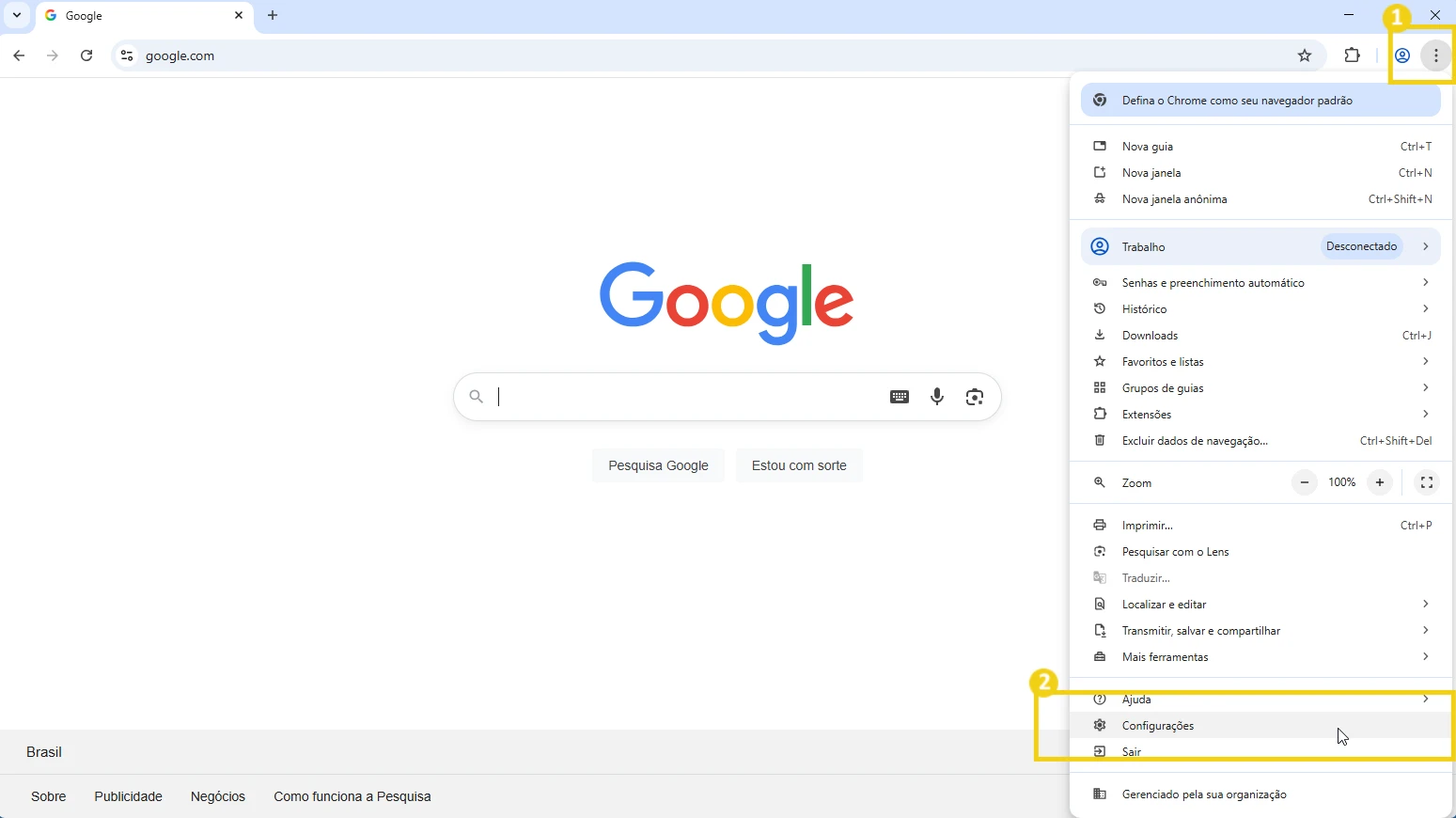Open Como funciona a Pesquisa link
This screenshot has width=1456, height=818.
(352, 796)
